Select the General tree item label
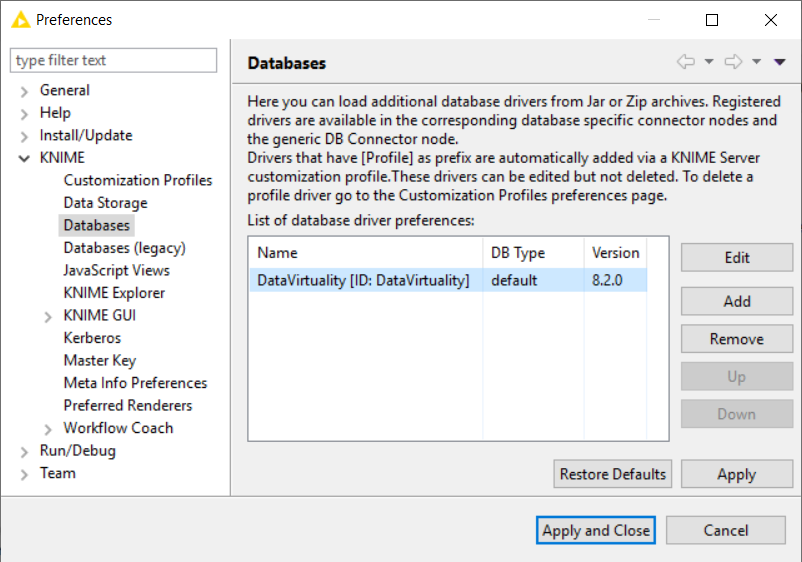 [x=64, y=91]
